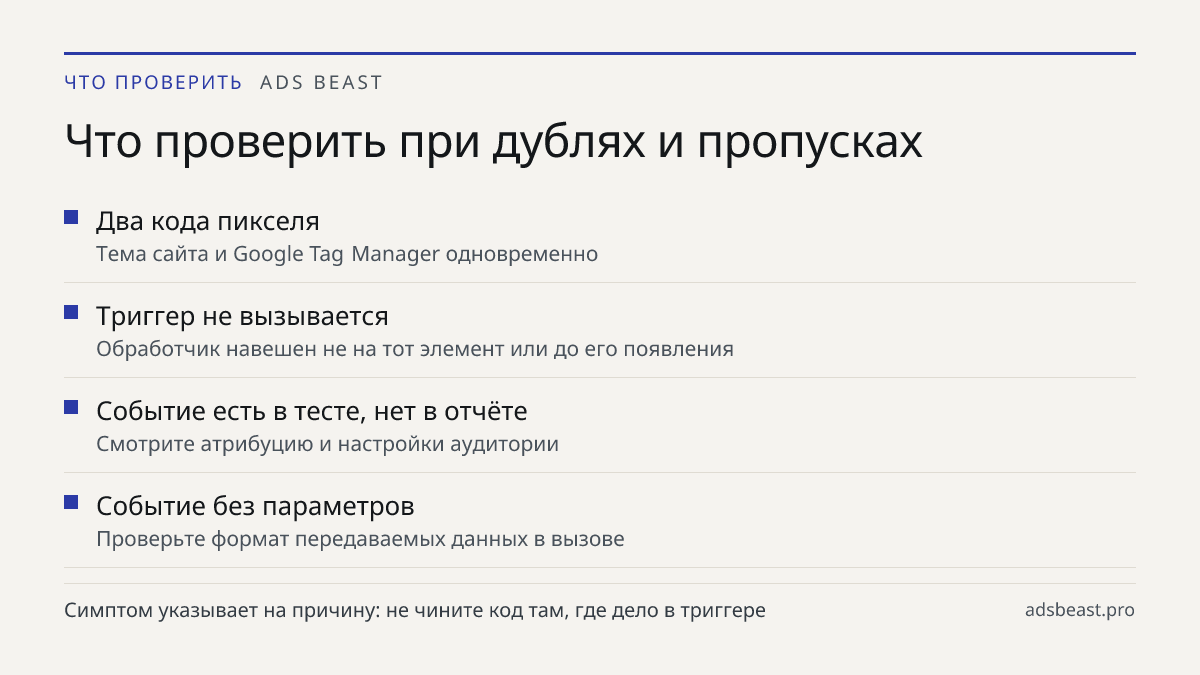Click the line "Проверьте формат передаваемых данных в вызове"
1200x675 pixels.
tap(360, 539)
